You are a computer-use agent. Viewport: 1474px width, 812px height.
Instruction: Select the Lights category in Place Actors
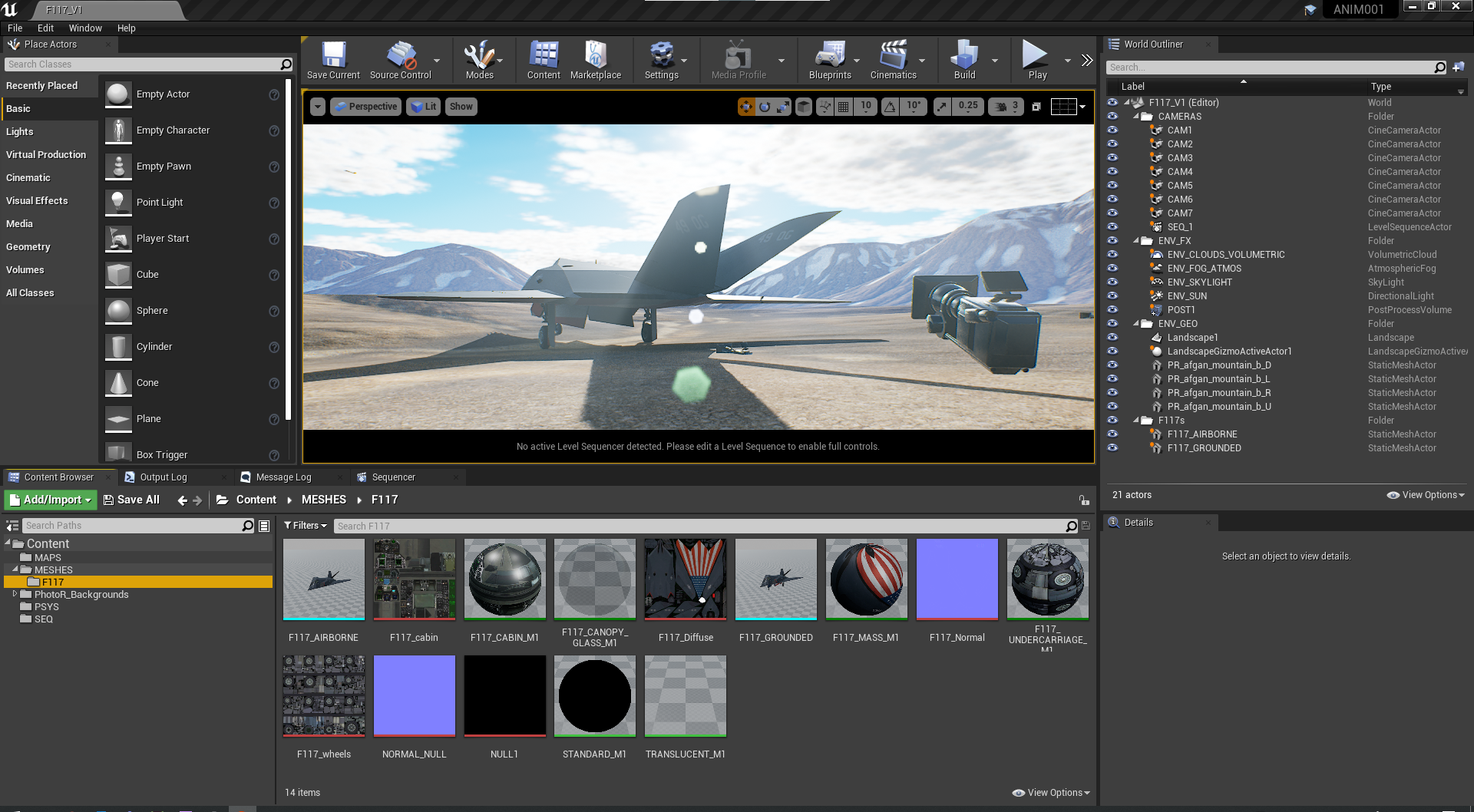click(20, 132)
